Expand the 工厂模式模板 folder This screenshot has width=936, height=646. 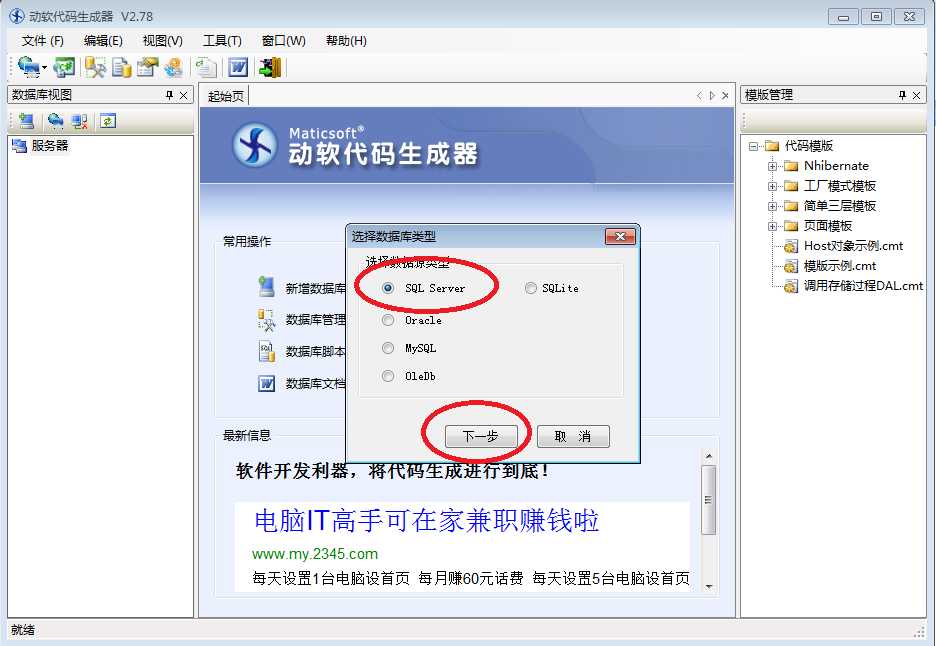pos(772,186)
